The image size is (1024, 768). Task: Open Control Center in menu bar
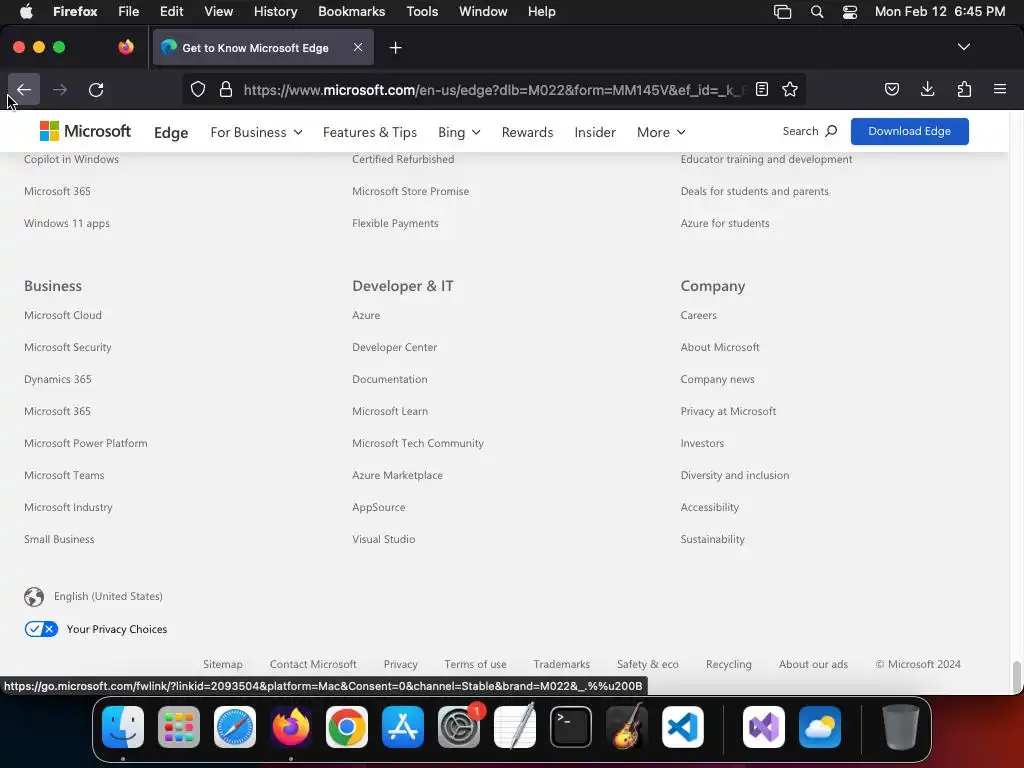pos(850,12)
